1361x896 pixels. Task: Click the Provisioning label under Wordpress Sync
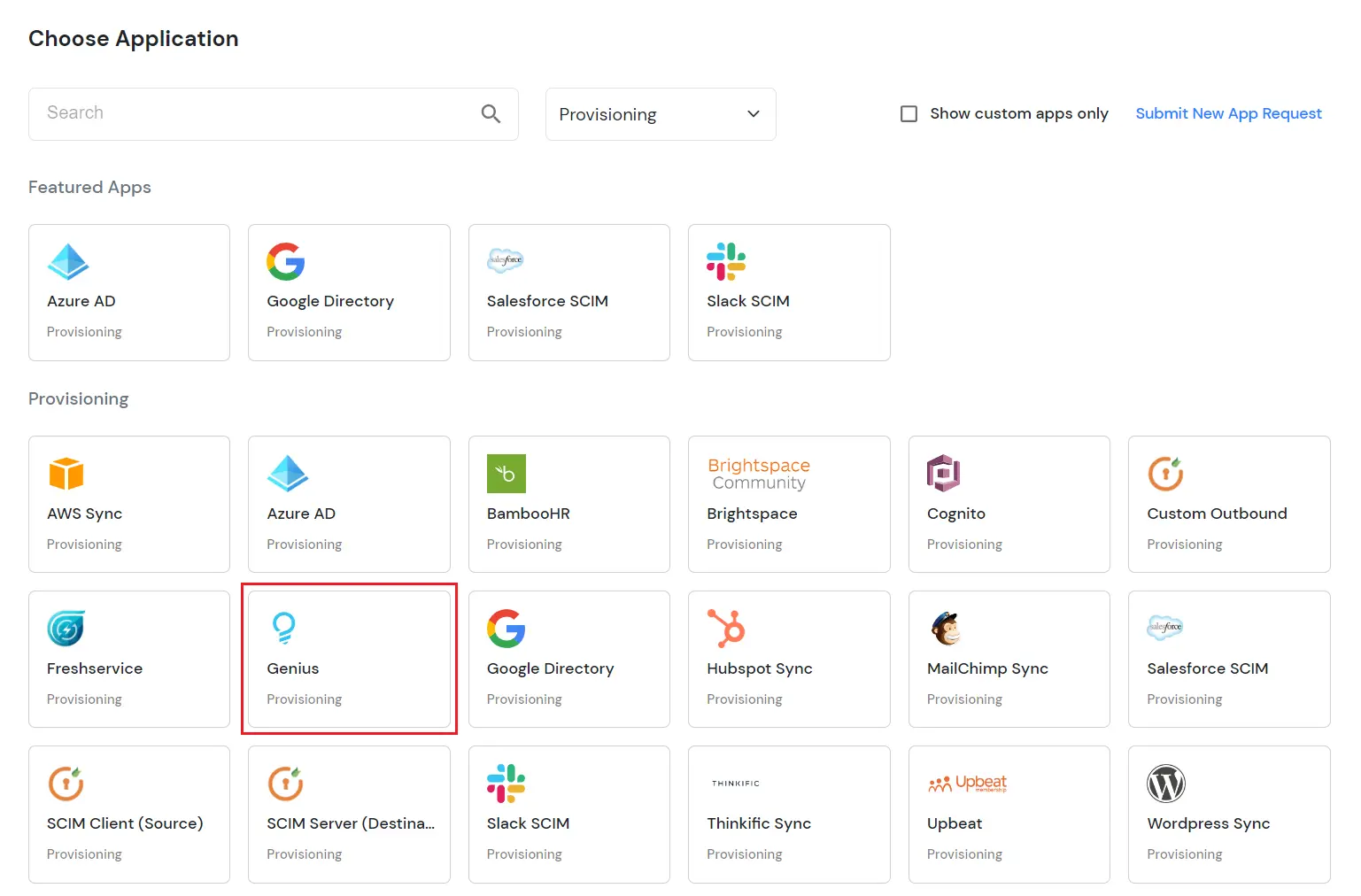[x=1185, y=854]
